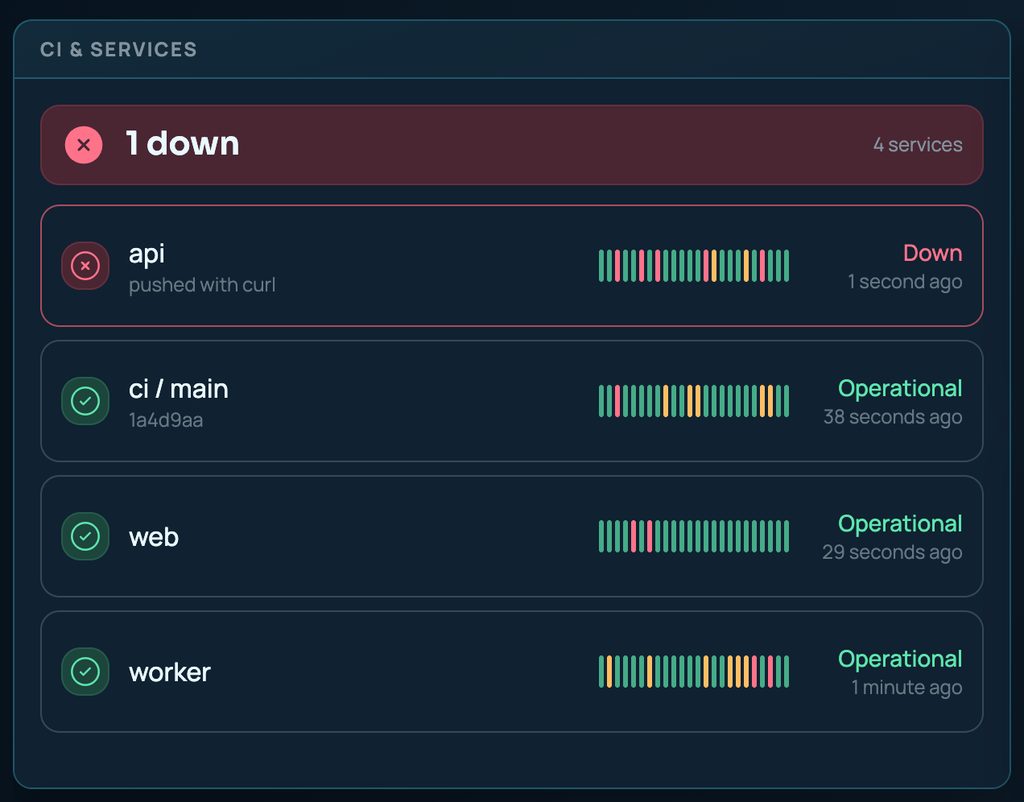Click the api uptime history bars

(694, 266)
